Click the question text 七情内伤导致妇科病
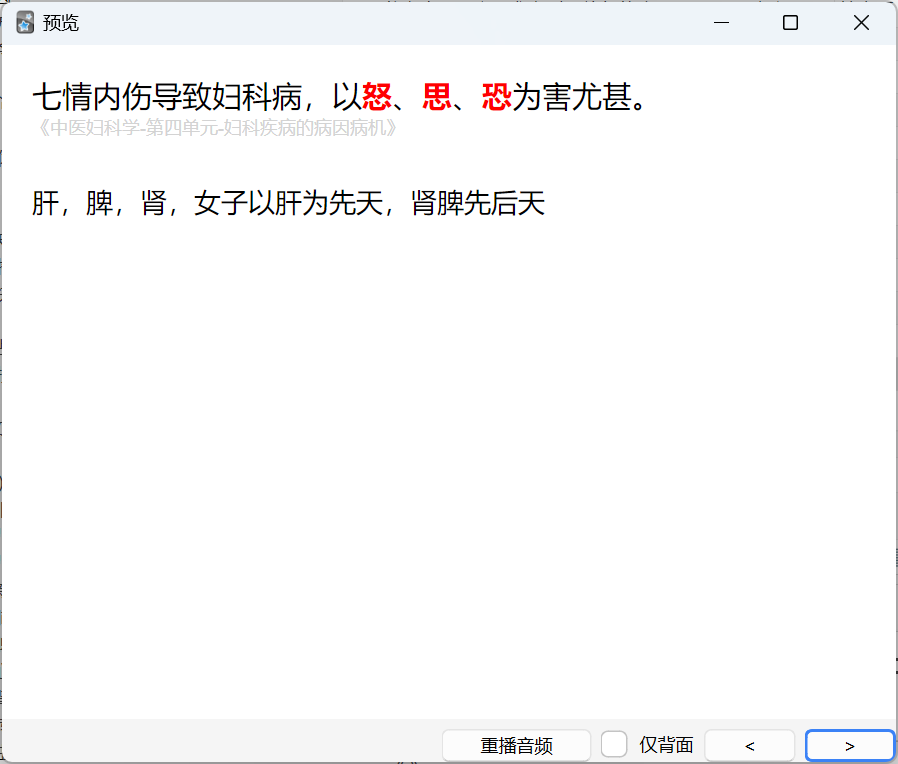 pos(168,96)
